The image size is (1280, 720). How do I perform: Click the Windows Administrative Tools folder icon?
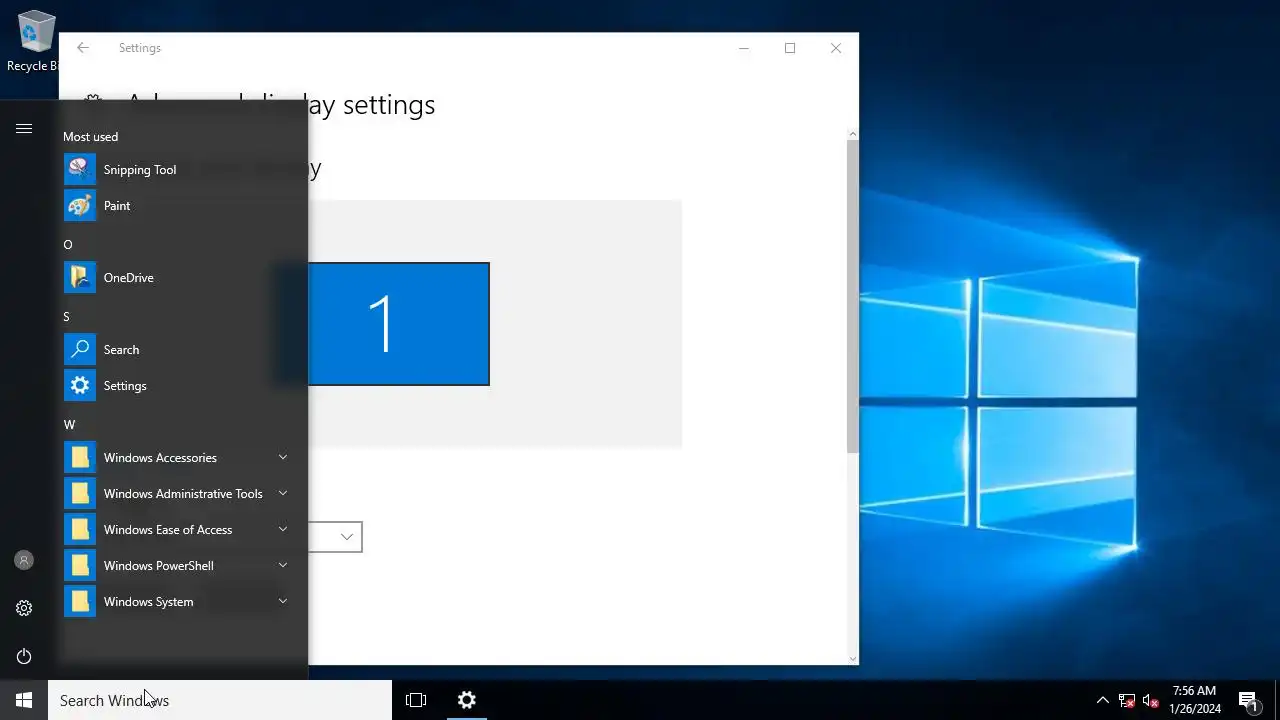[x=80, y=494]
